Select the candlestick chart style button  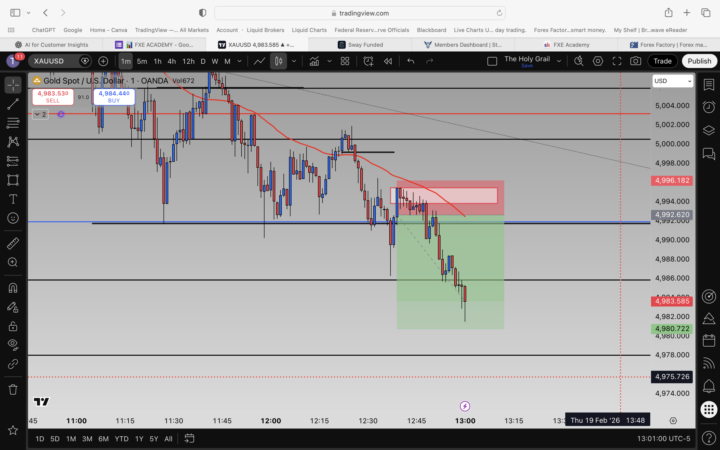tap(278, 61)
